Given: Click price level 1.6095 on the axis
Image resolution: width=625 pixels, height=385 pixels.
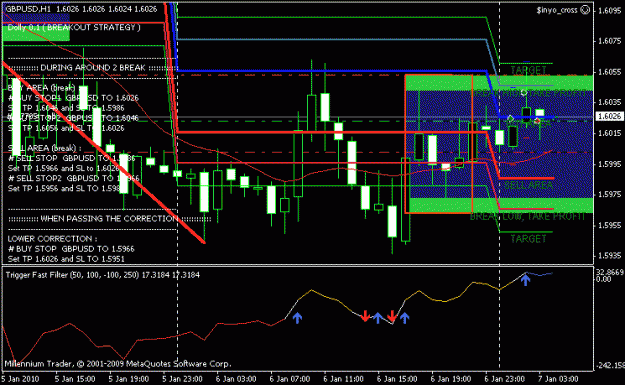Looking at the screenshot, I should (610, 10).
